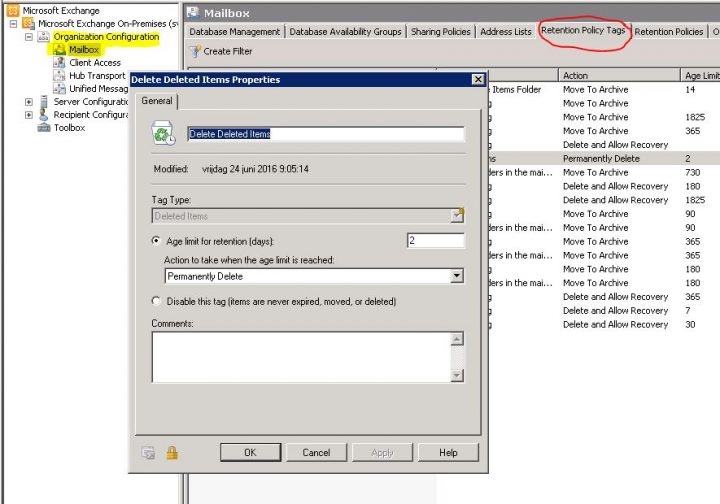Image resolution: width=720 pixels, height=504 pixels.
Task: Click the row with age limit 730
Action: coord(604,172)
